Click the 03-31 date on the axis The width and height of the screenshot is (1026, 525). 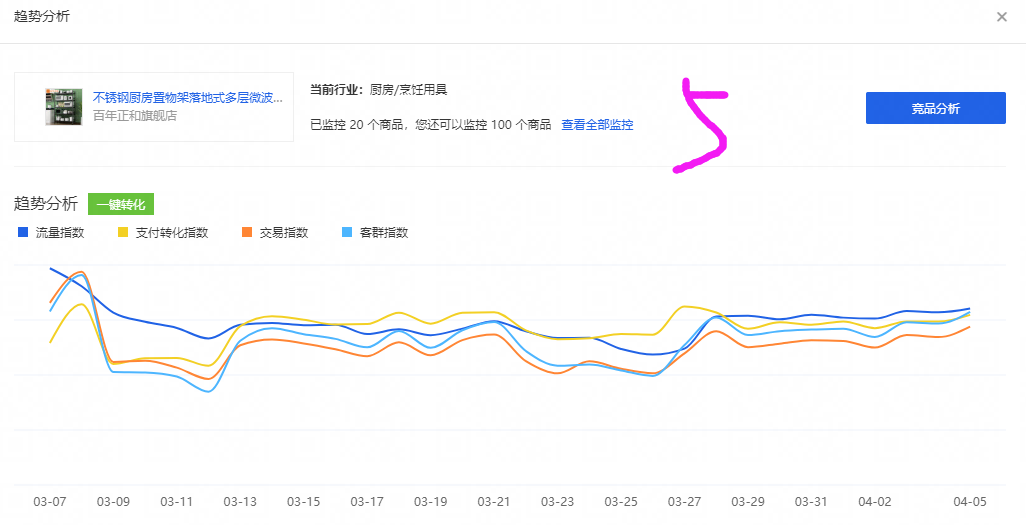click(811, 502)
